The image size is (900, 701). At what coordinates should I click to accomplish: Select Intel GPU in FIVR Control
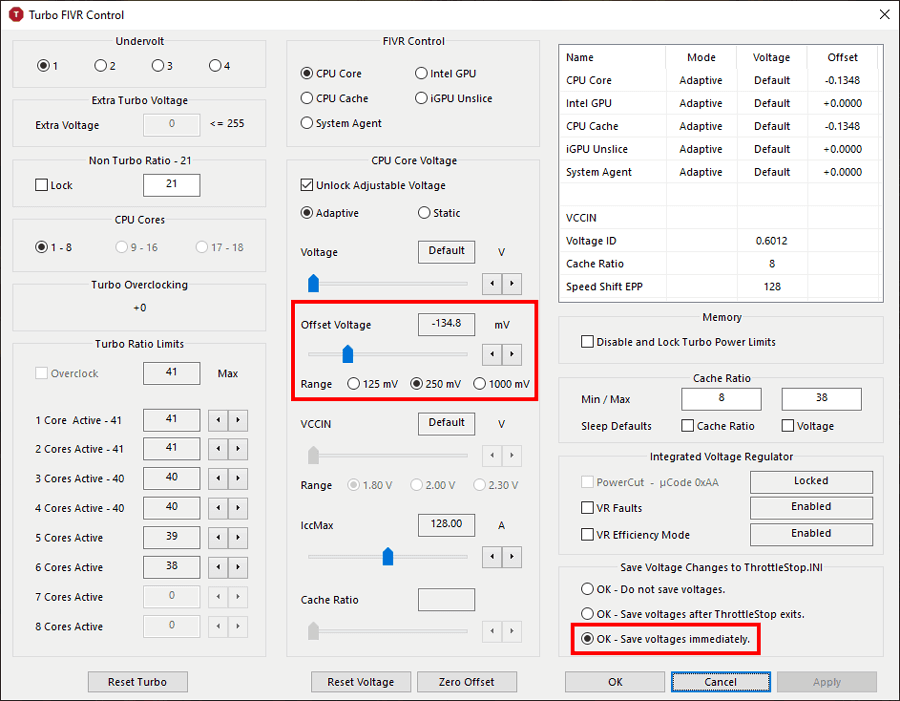click(x=445, y=73)
